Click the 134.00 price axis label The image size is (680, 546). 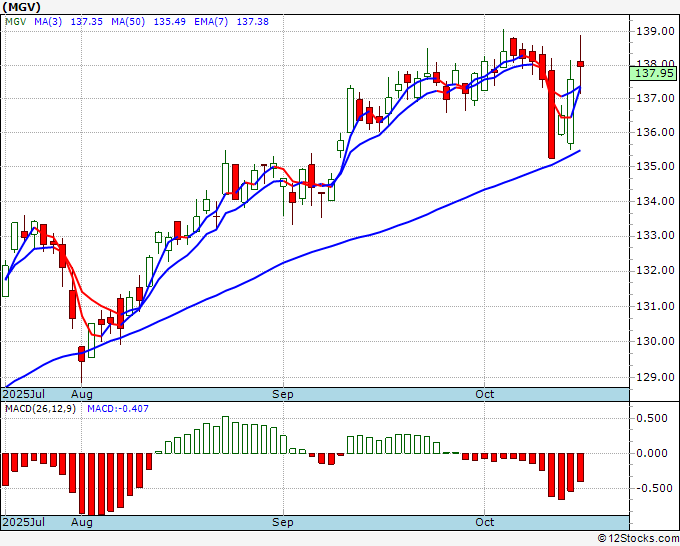pyautogui.click(x=655, y=201)
